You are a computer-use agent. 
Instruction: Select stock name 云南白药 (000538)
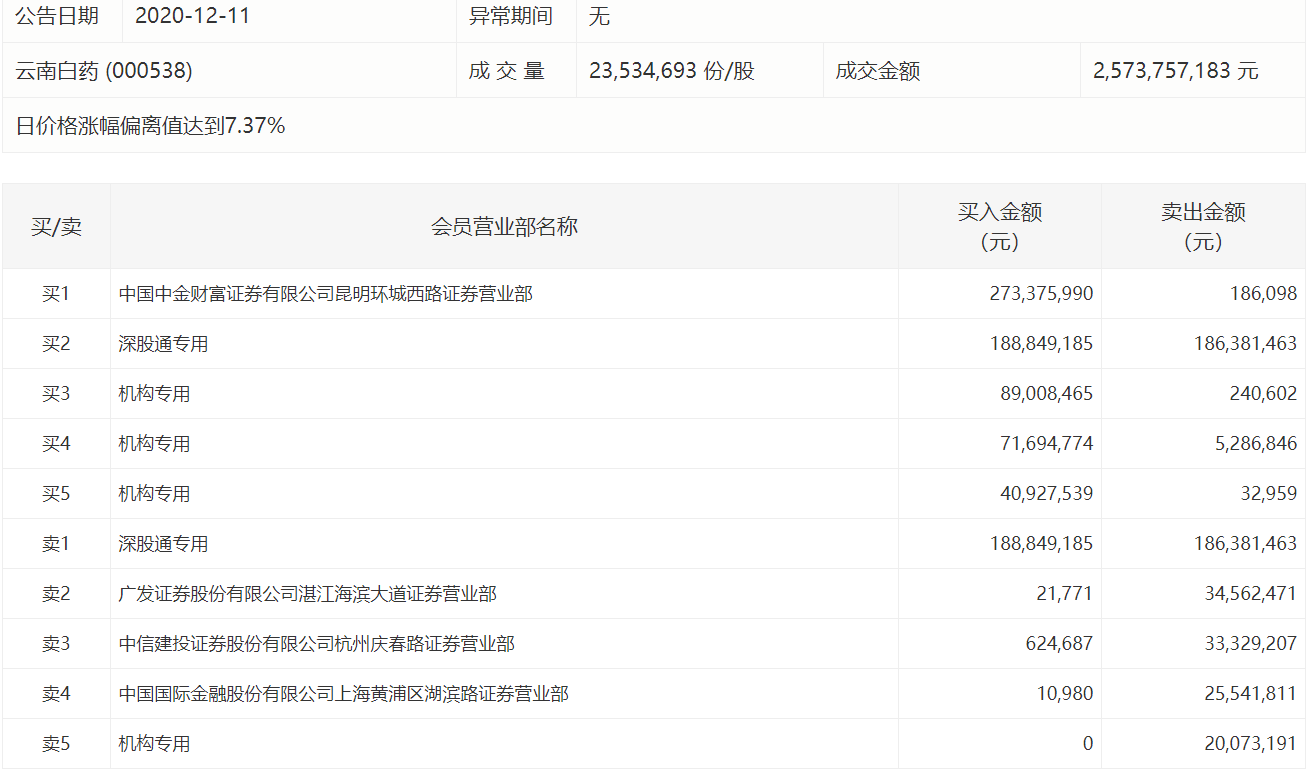(104, 71)
